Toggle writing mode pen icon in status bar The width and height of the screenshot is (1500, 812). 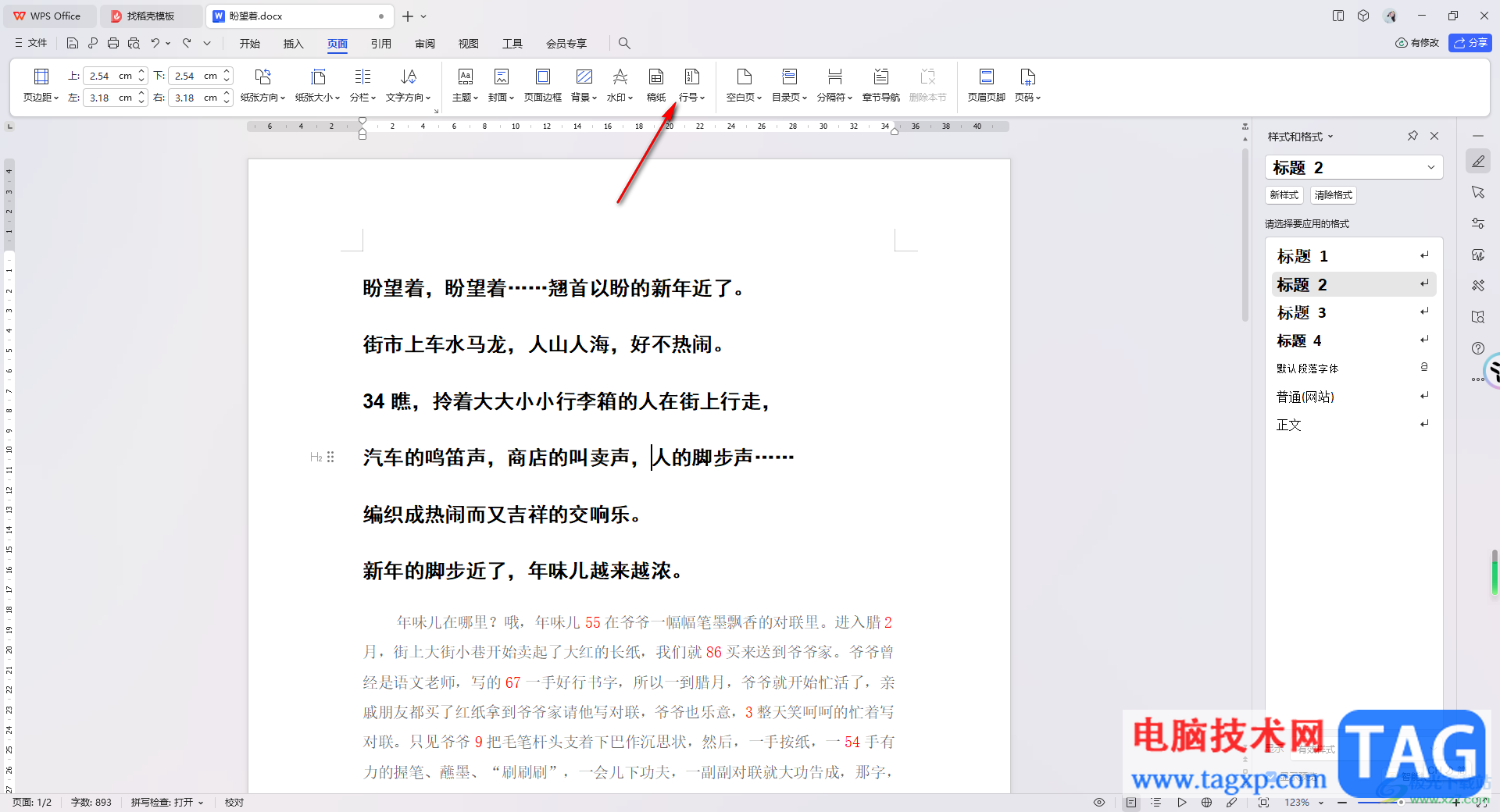pos(1232,802)
